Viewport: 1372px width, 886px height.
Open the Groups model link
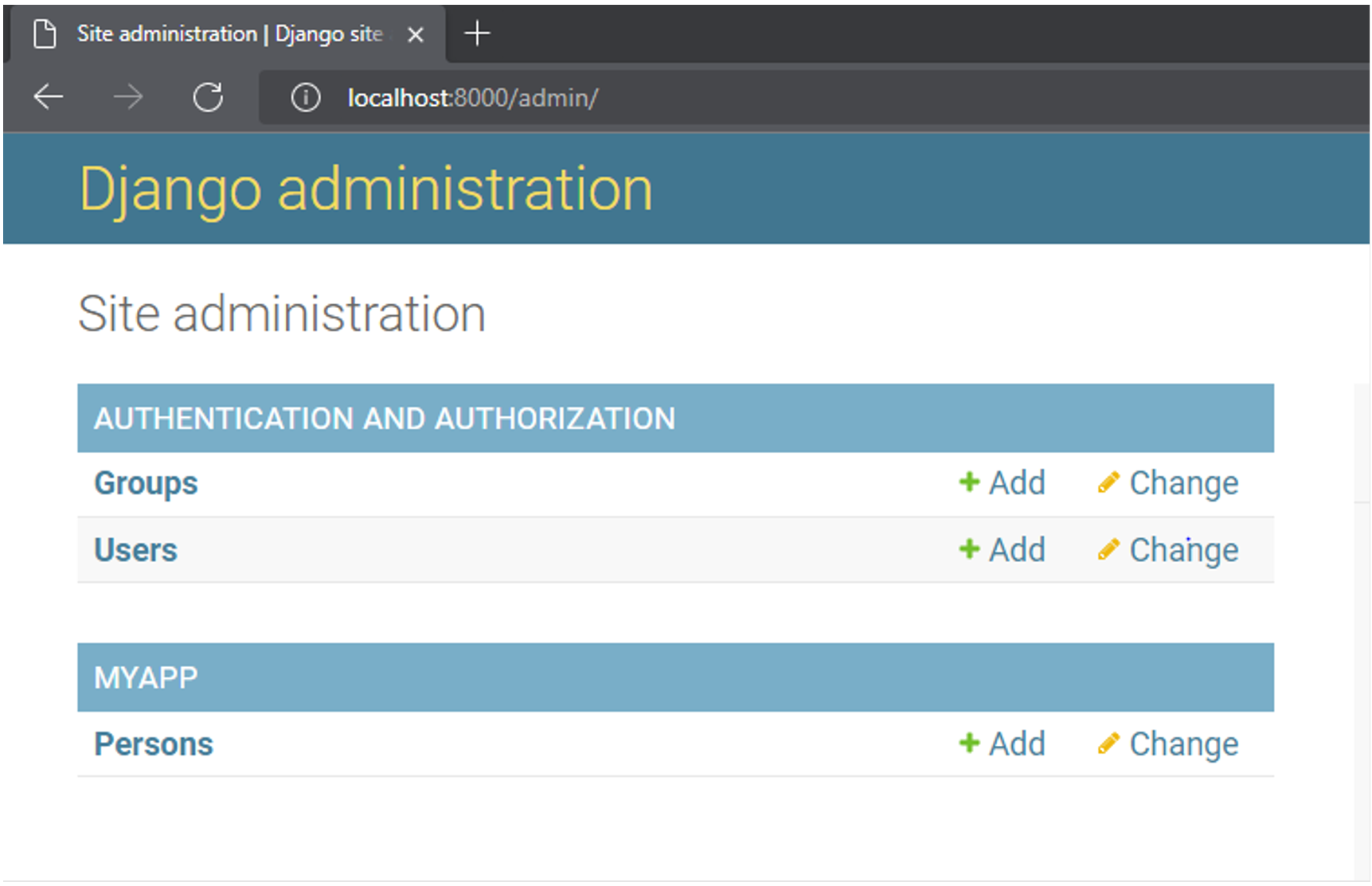click(x=146, y=483)
